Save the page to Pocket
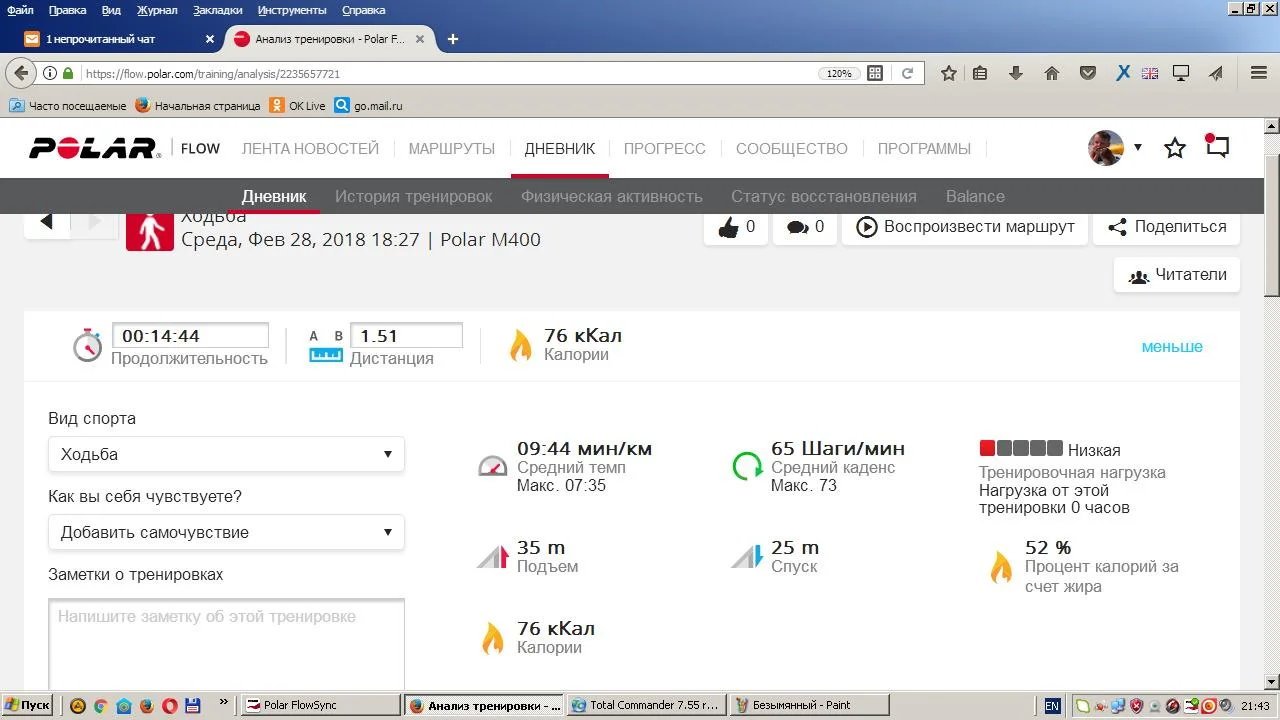This screenshot has width=1280, height=720. pyautogui.click(x=1088, y=73)
